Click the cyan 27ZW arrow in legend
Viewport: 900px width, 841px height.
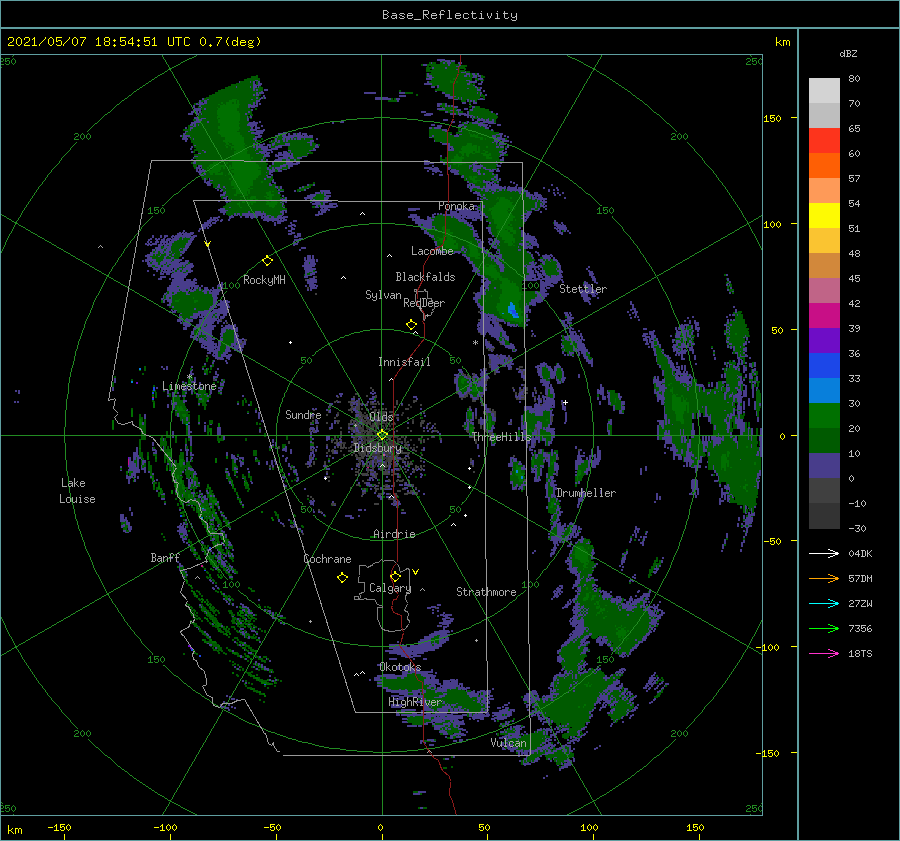click(824, 603)
